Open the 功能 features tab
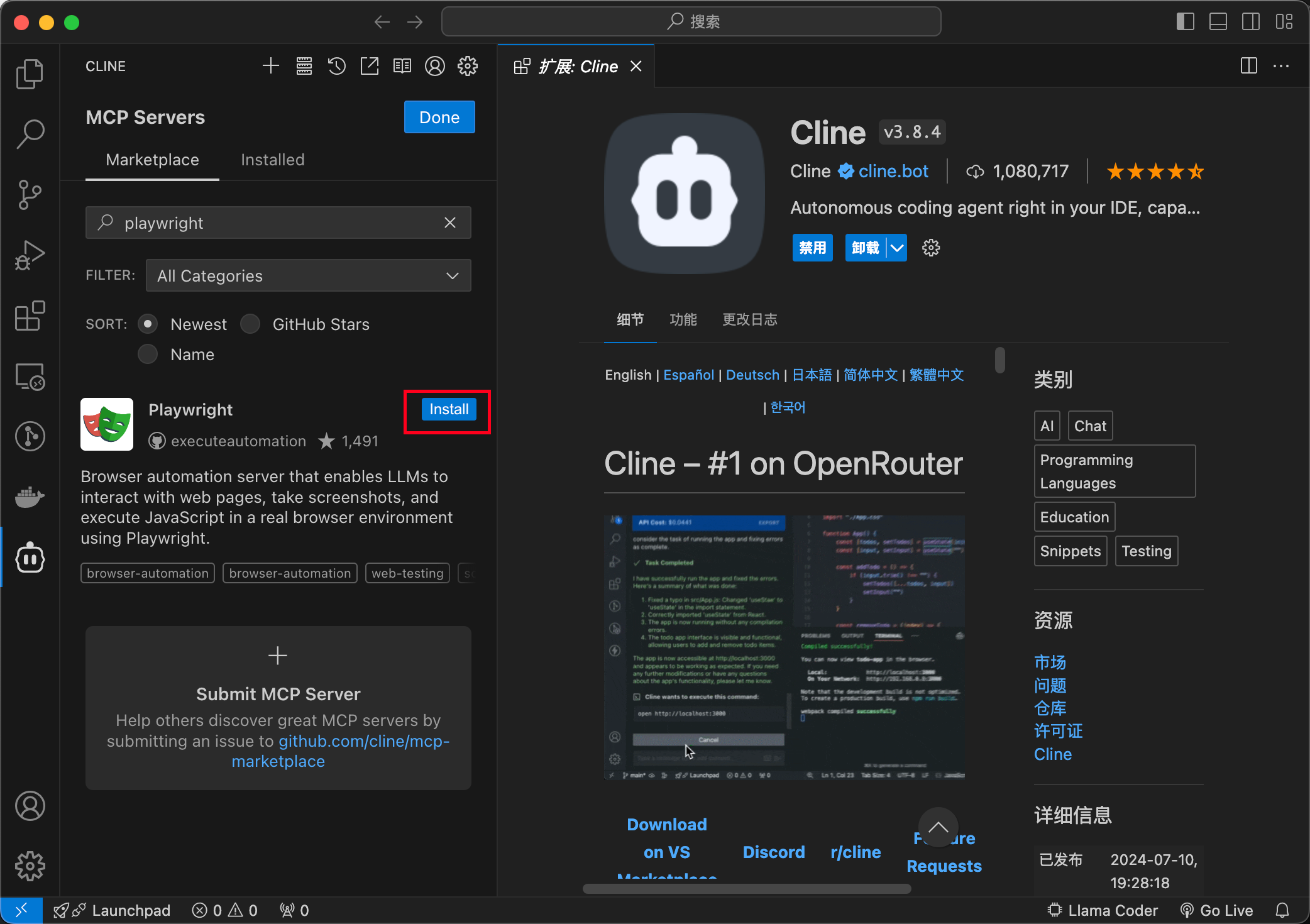 683,319
